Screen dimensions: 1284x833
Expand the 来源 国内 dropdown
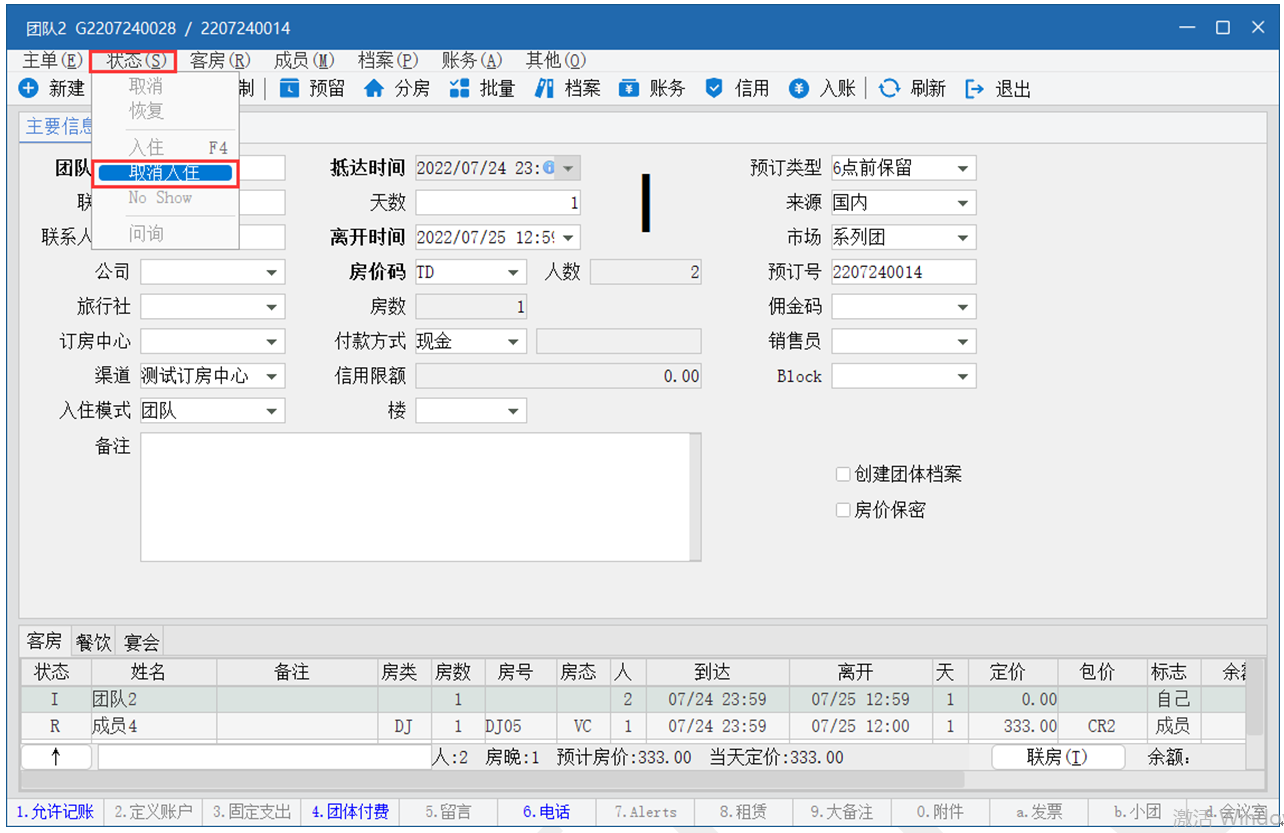[963, 203]
